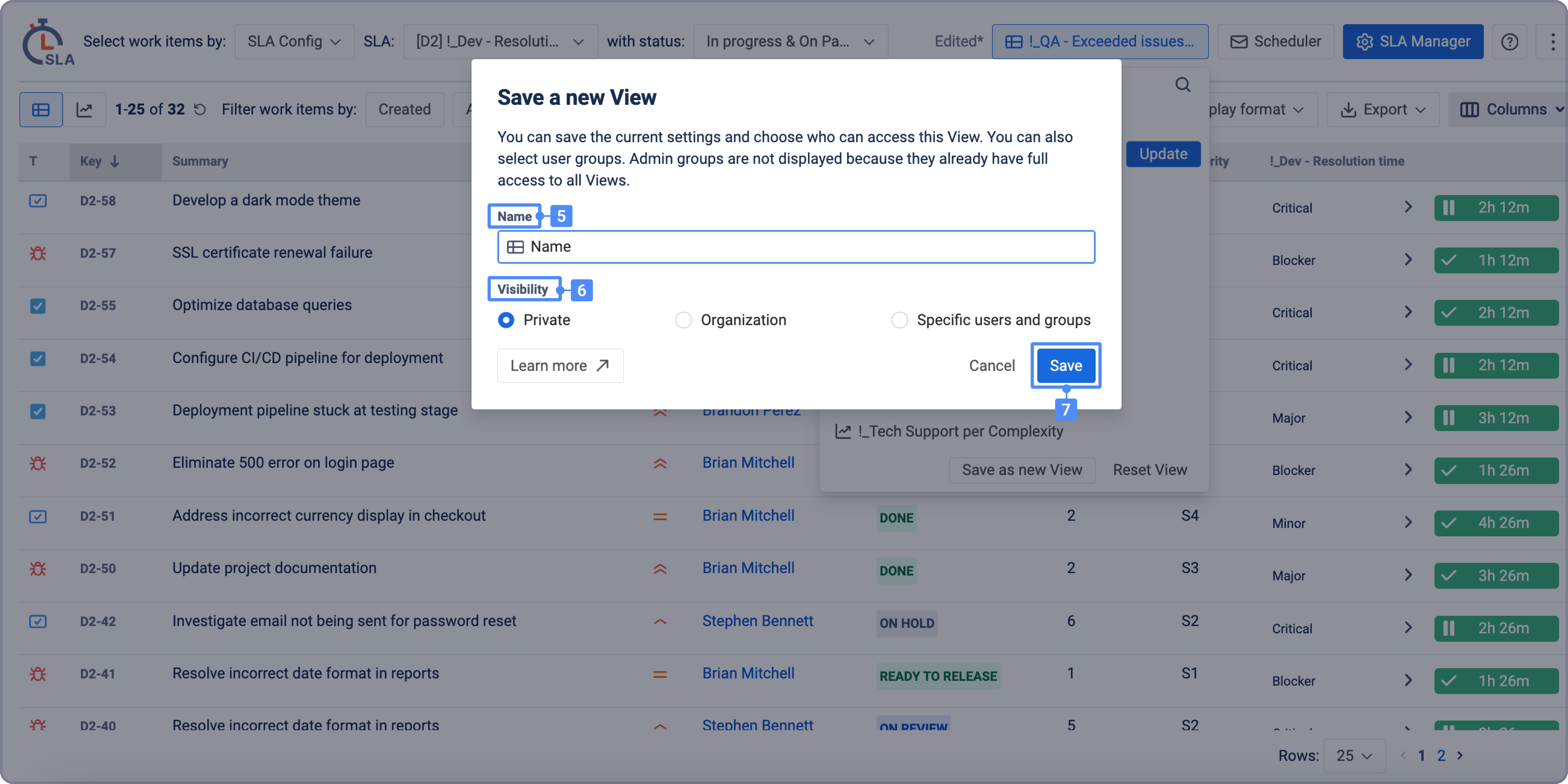Expand D2-42 resolution time chevron
The image size is (1568, 784).
pyautogui.click(x=1408, y=628)
